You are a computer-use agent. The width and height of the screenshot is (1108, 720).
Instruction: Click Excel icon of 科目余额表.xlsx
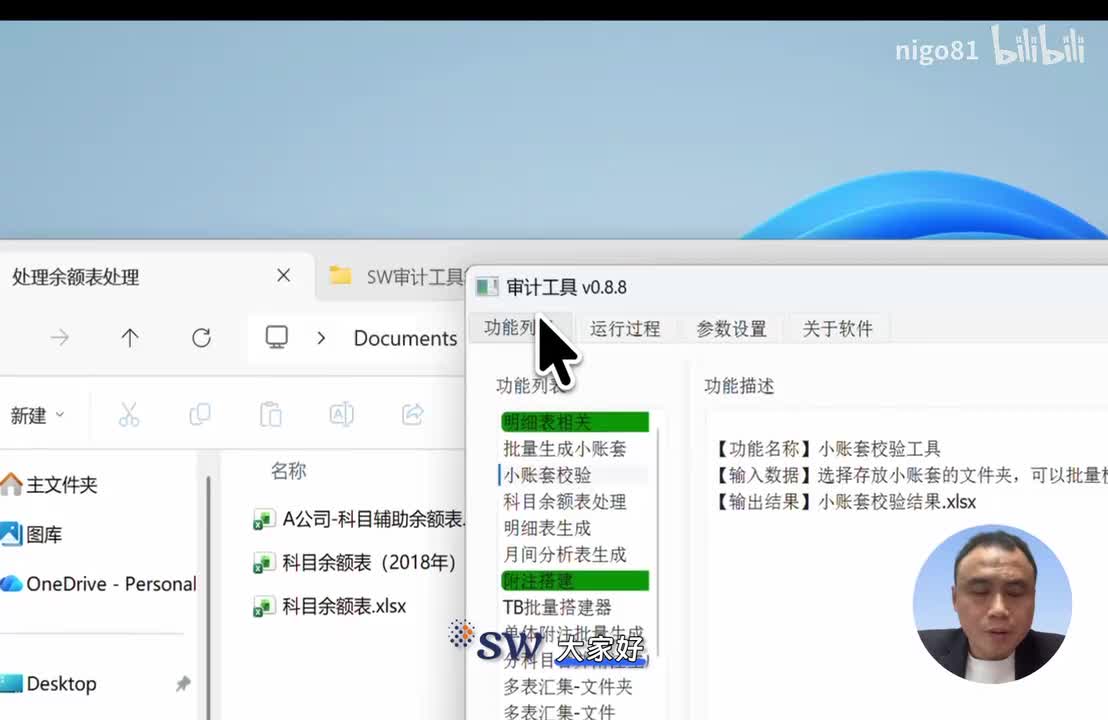click(x=264, y=607)
